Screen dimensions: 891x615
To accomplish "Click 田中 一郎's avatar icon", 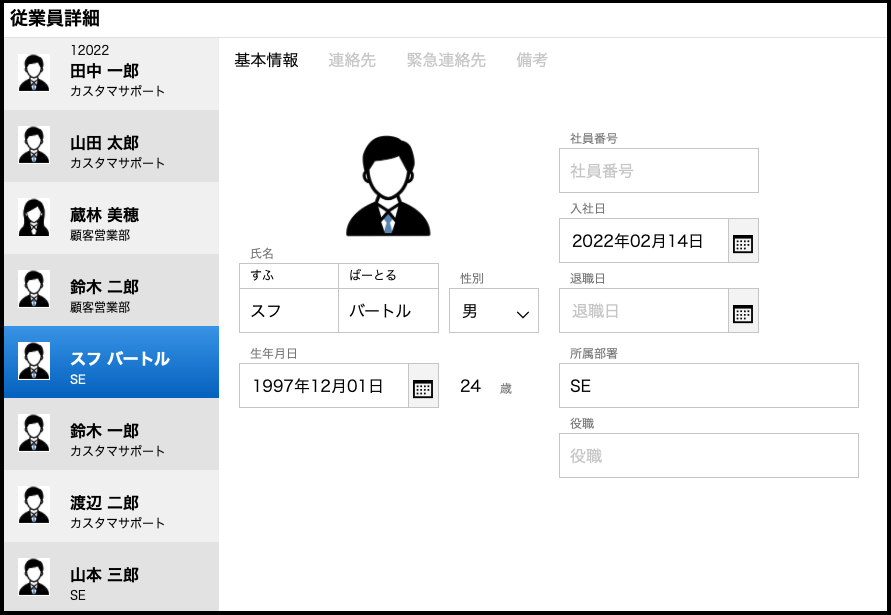I will pos(34,73).
